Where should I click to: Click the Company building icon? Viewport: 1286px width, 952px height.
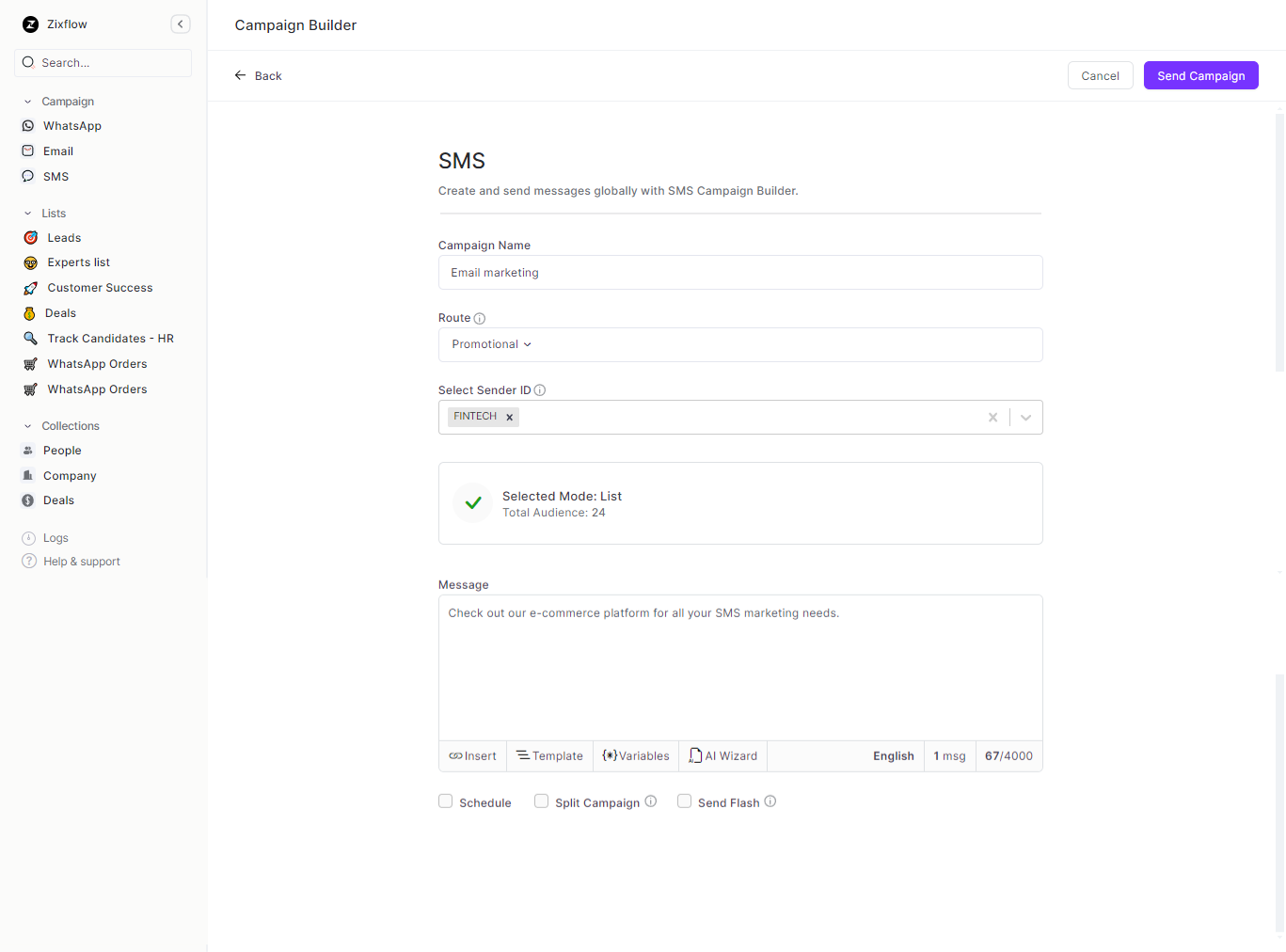28,476
